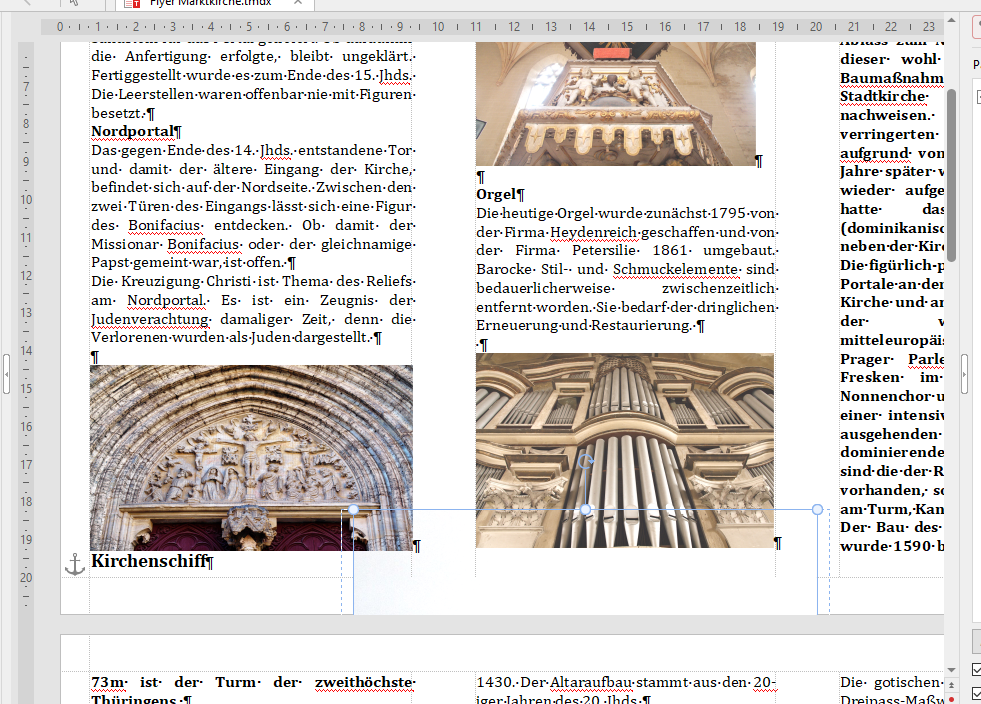981x704 pixels.
Task: Click the top-right handle of selected frame
Action: [x=817, y=510]
